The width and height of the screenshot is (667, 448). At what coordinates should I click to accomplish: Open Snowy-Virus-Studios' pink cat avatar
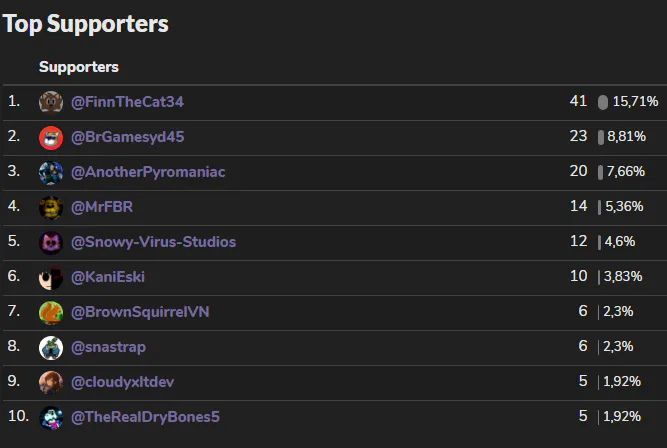[x=51, y=243]
